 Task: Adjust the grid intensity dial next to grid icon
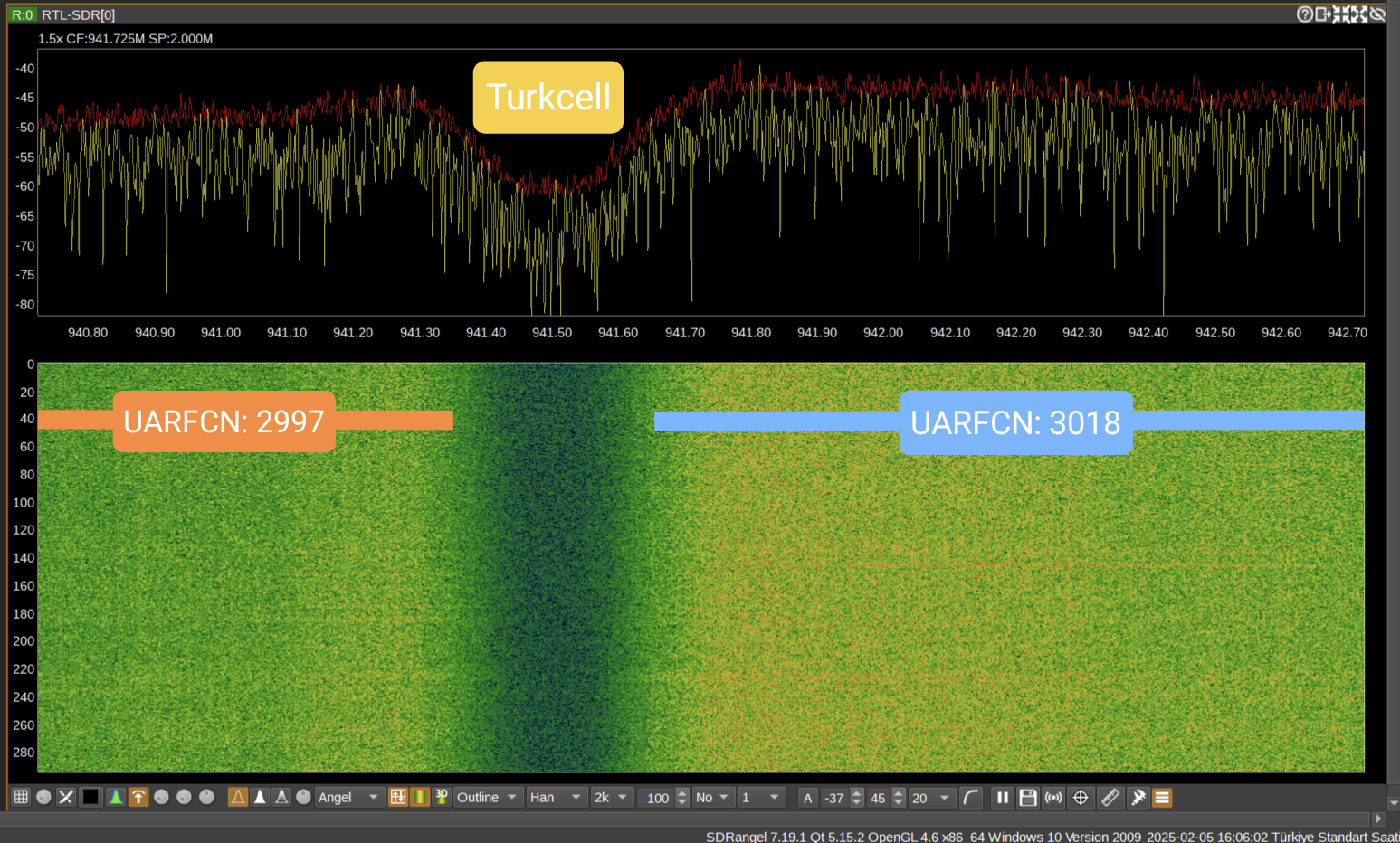[x=43, y=797]
